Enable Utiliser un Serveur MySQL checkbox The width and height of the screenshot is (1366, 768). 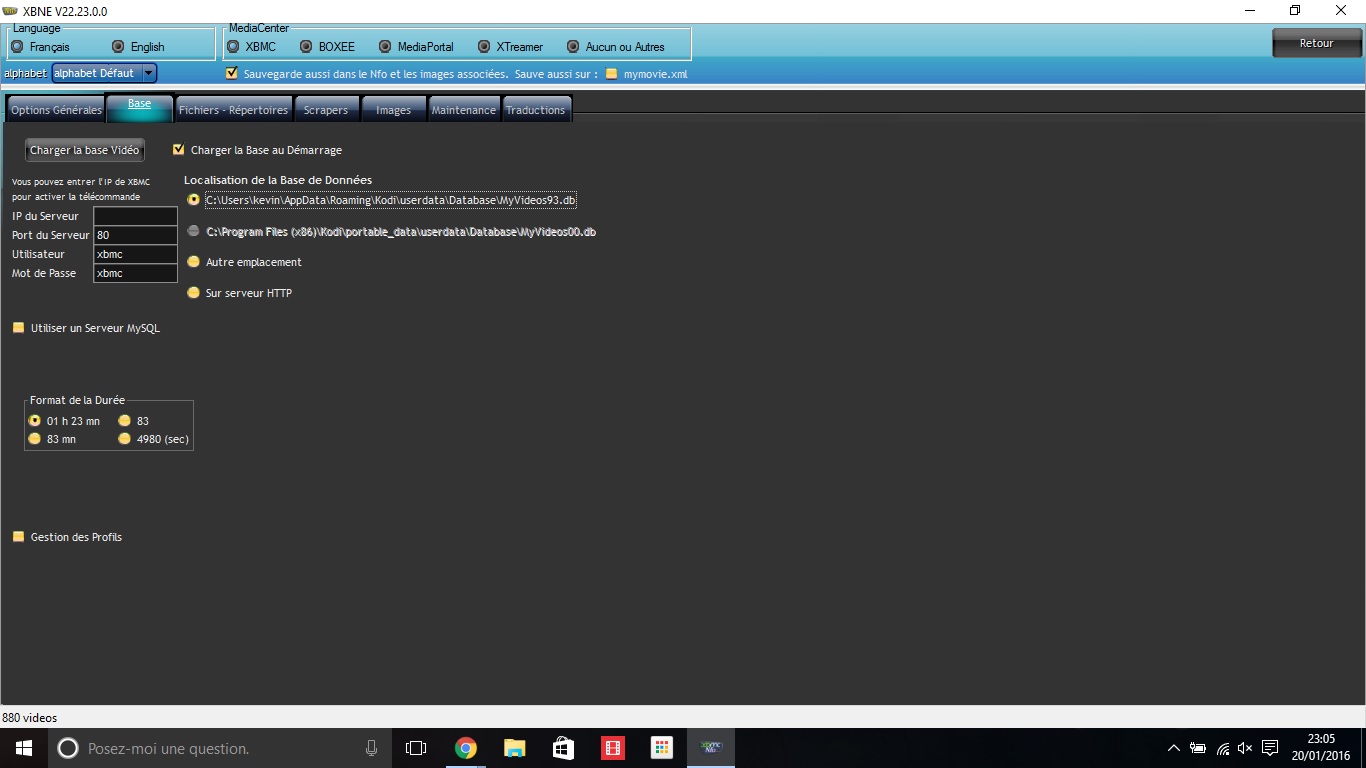coord(18,328)
